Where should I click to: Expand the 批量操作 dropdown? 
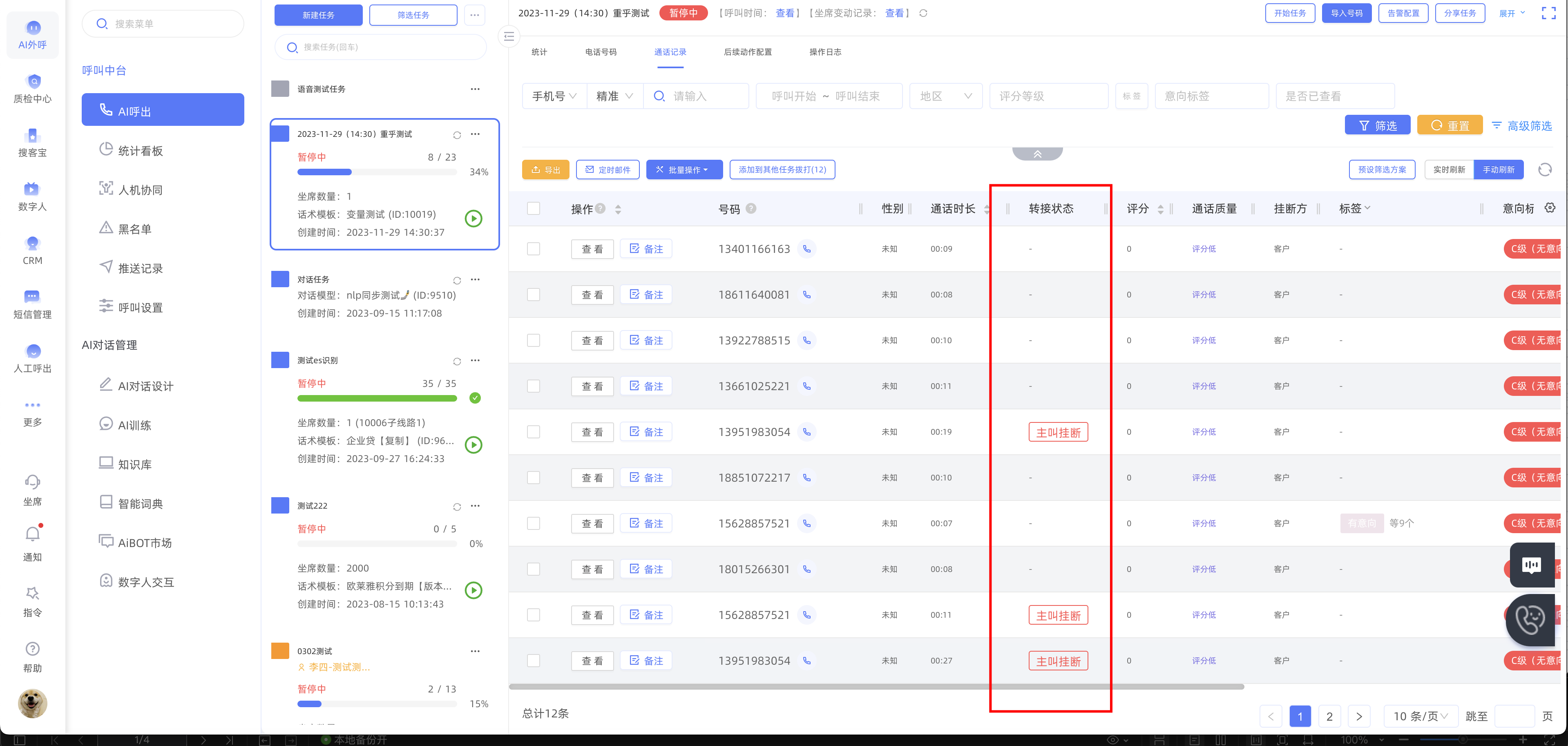684,170
